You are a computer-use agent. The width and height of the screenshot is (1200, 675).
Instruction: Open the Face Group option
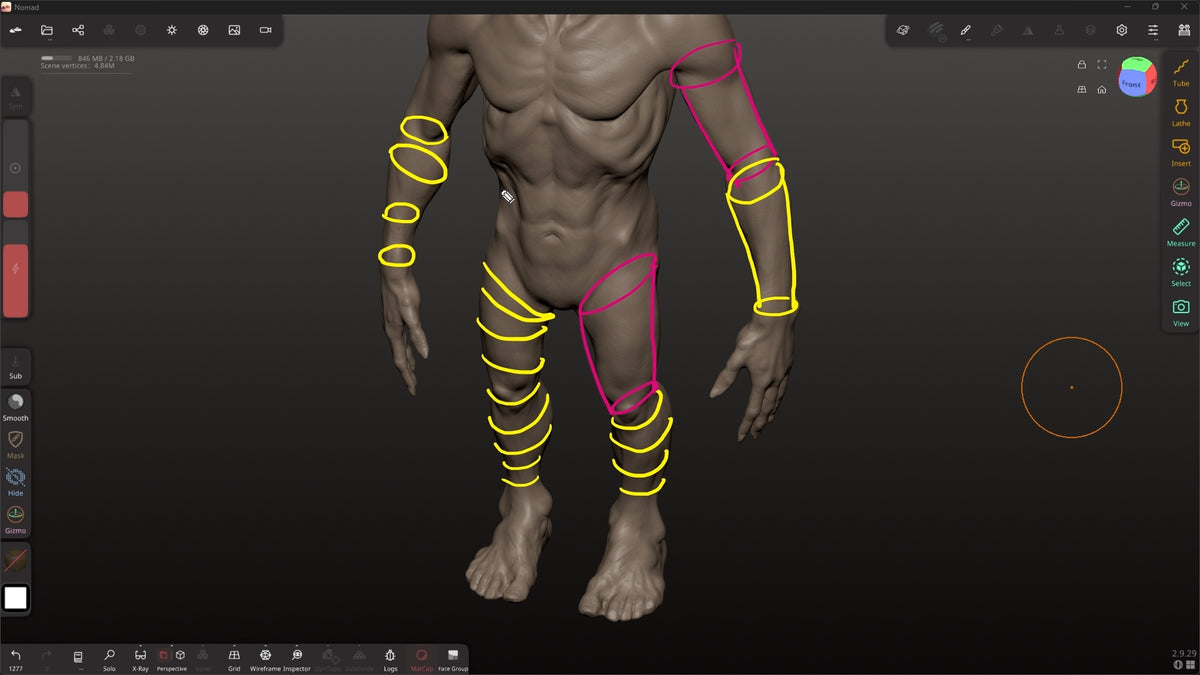click(x=453, y=659)
